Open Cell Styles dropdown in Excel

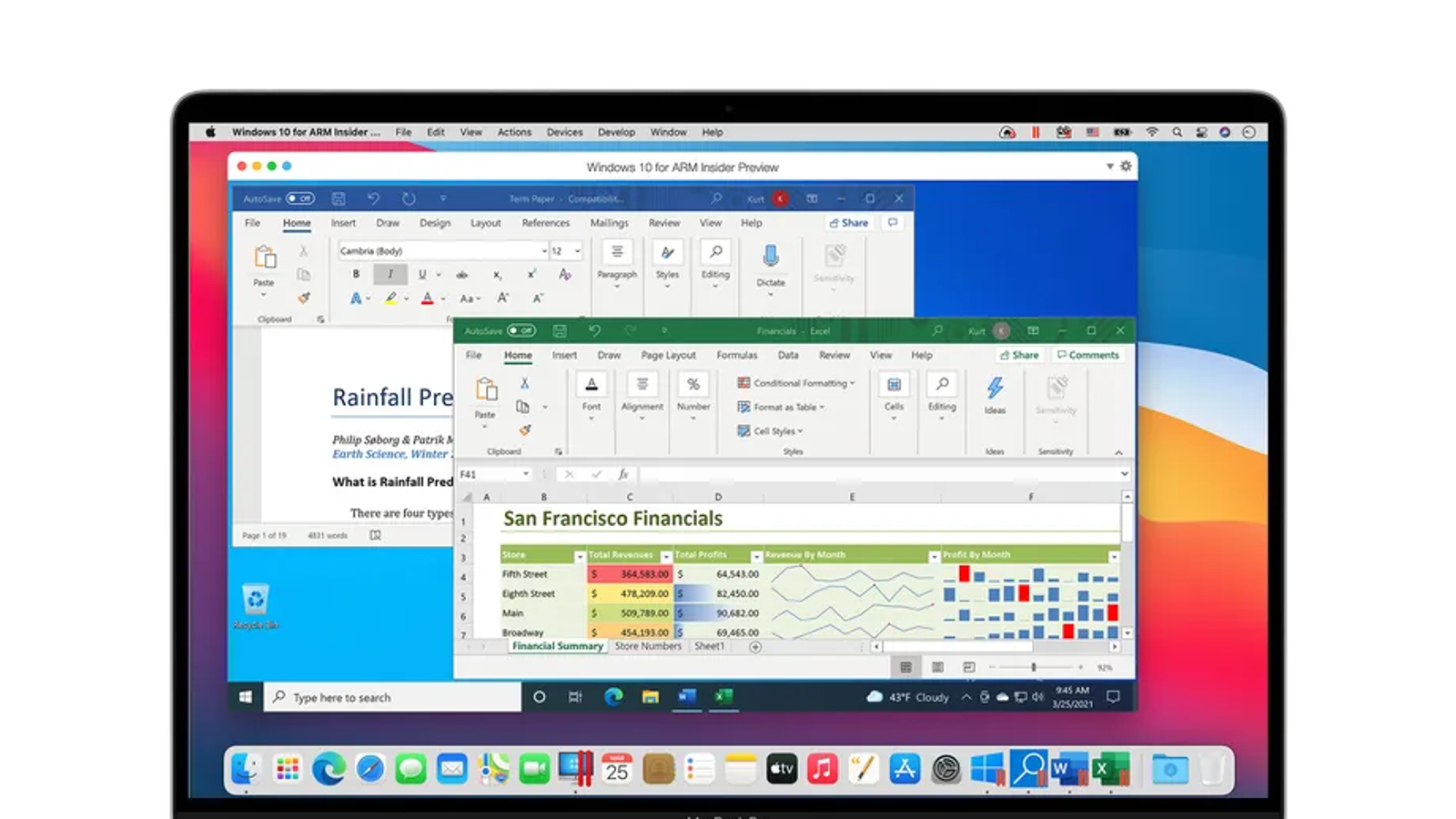pyautogui.click(x=771, y=431)
